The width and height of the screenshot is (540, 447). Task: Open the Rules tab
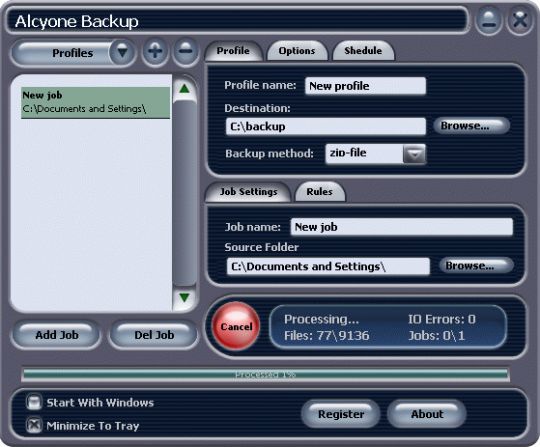(320, 192)
